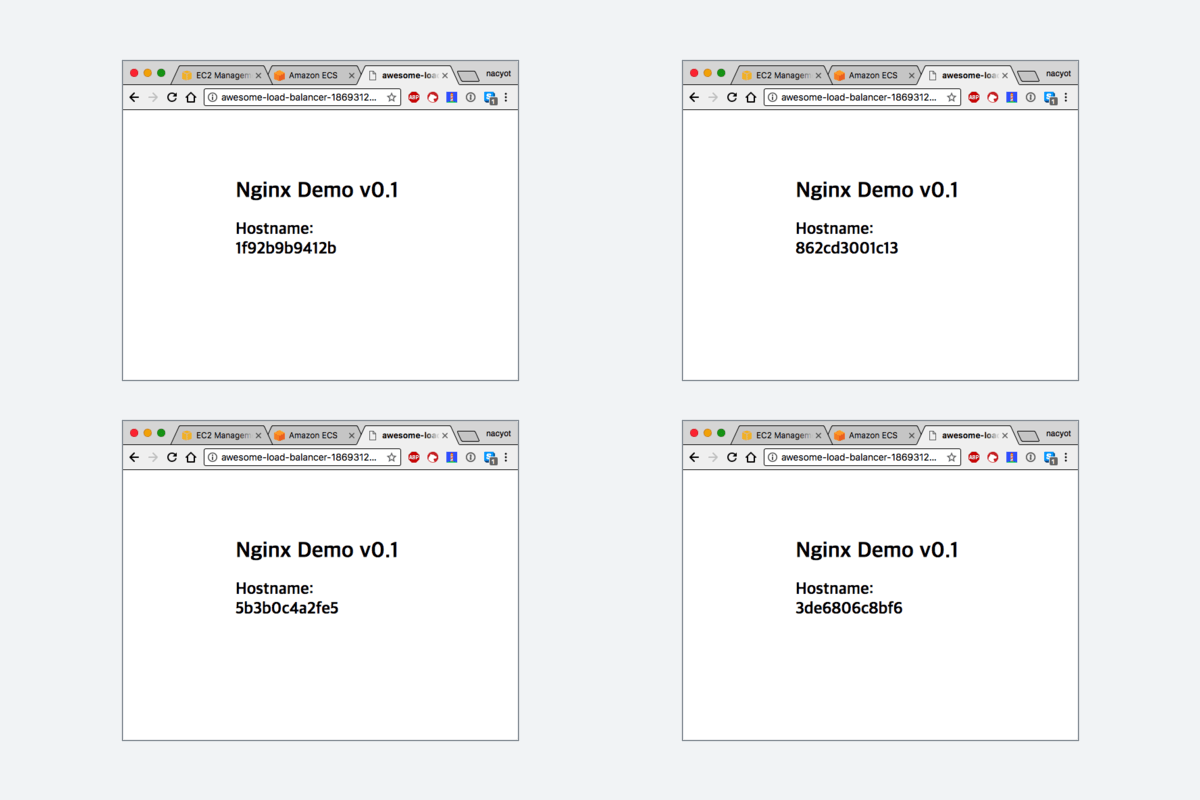
Task: Click the home icon in top-right browser window
Action: (751, 97)
